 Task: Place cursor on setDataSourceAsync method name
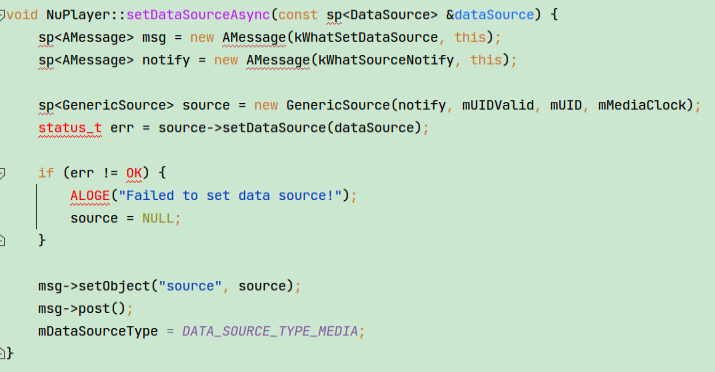coord(198,15)
